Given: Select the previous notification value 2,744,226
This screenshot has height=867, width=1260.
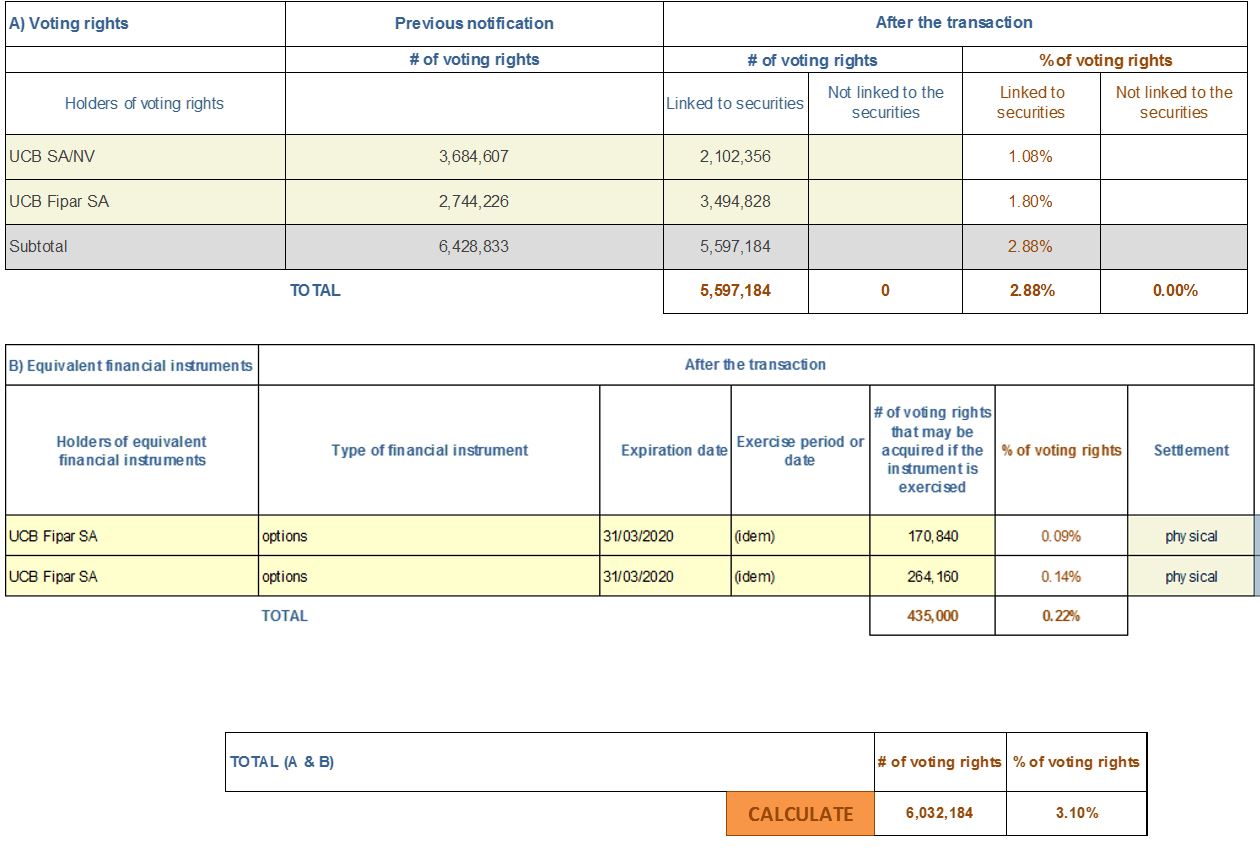Looking at the screenshot, I should pyautogui.click(x=474, y=202).
